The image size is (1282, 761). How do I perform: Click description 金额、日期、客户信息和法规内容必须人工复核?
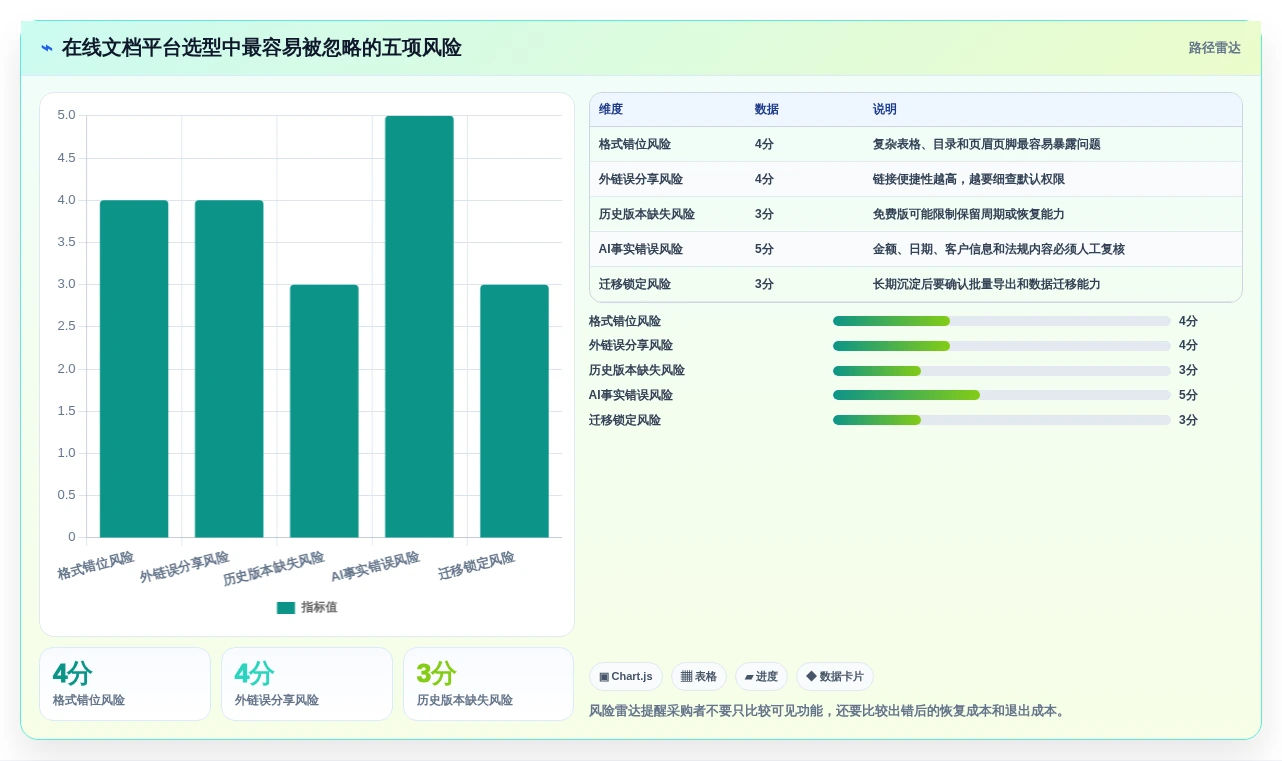(x=999, y=249)
